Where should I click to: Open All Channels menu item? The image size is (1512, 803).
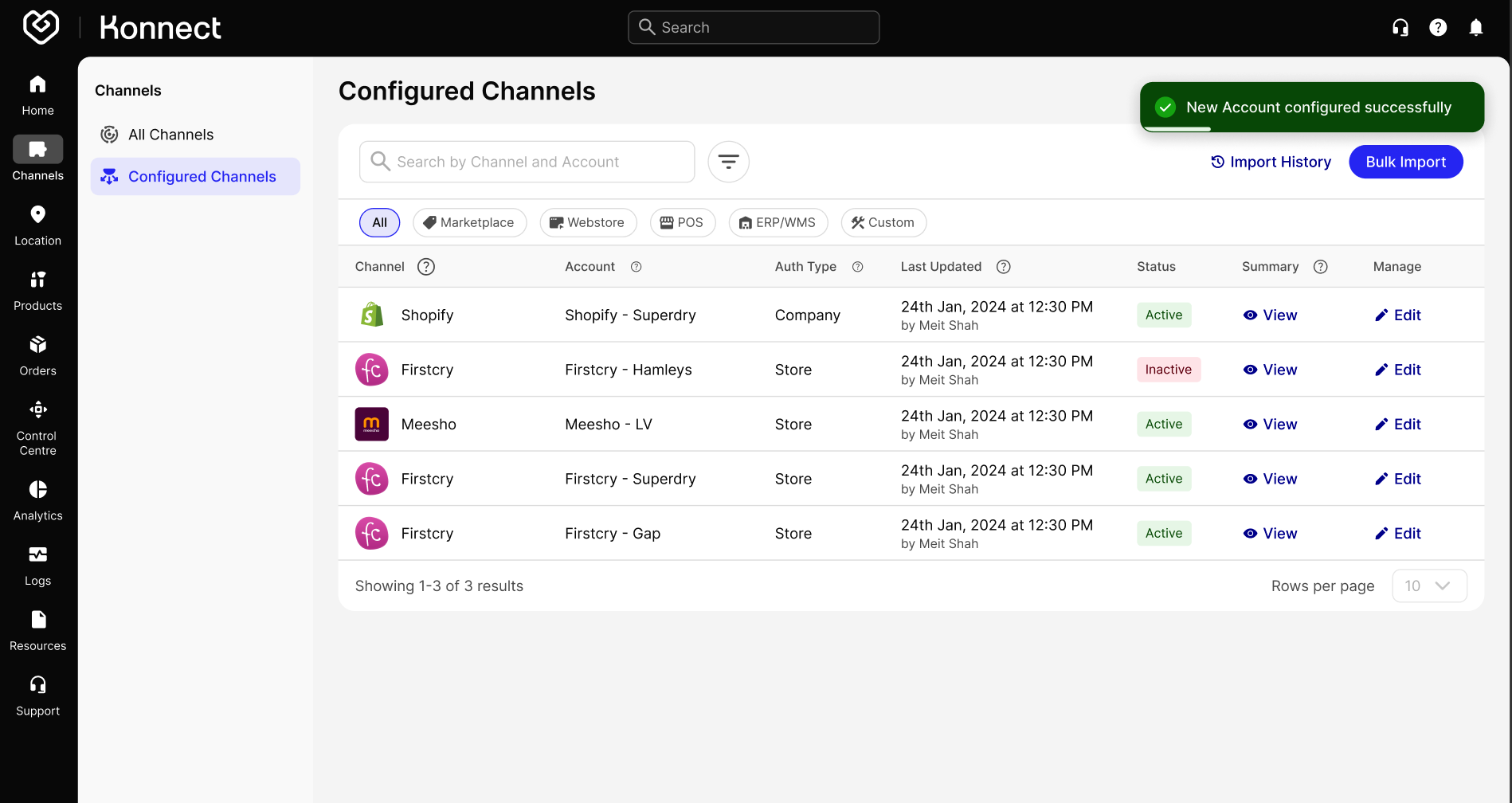click(195, 135)
